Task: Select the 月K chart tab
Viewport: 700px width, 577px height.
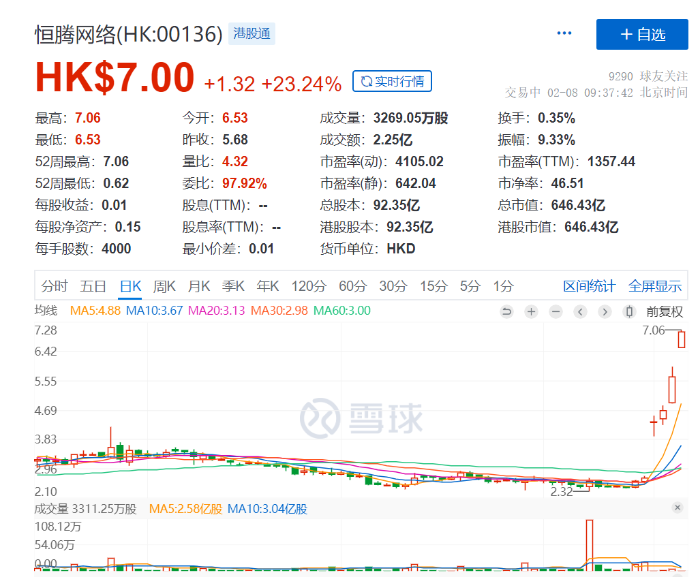Action: click(x=199, y=286)
